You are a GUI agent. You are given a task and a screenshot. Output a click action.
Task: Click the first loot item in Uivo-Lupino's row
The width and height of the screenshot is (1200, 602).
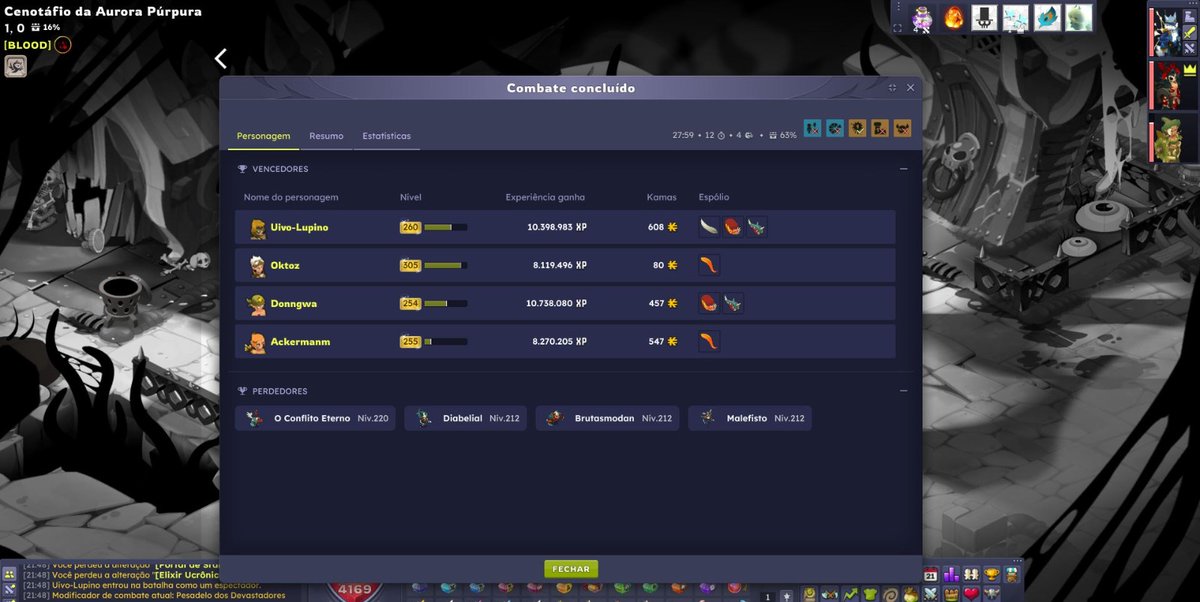(x=709, y=227)
